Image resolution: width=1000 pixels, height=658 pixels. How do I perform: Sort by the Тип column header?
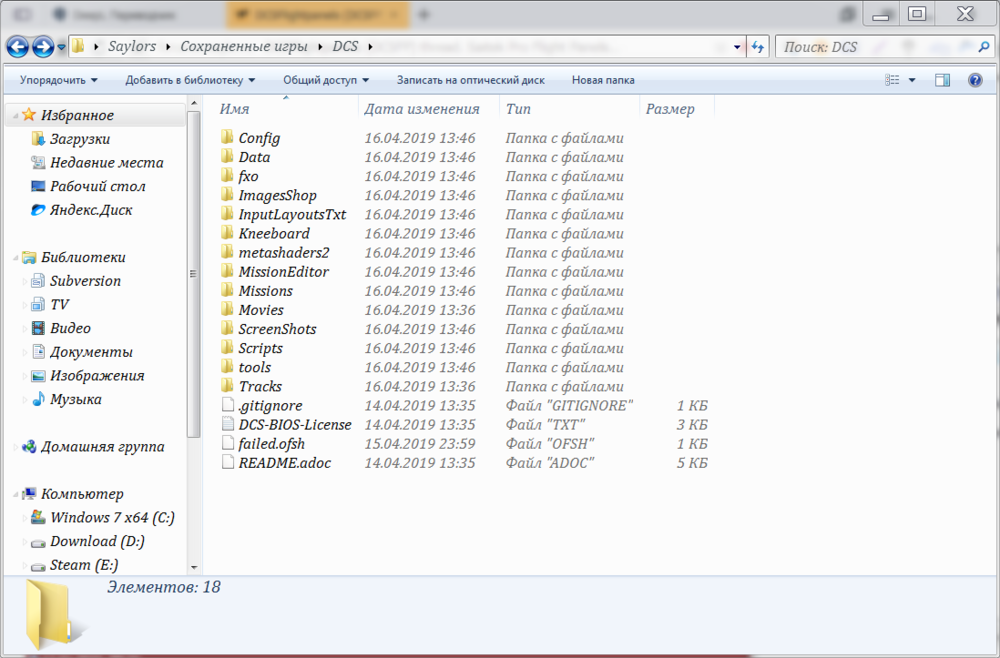pos(569,108)
